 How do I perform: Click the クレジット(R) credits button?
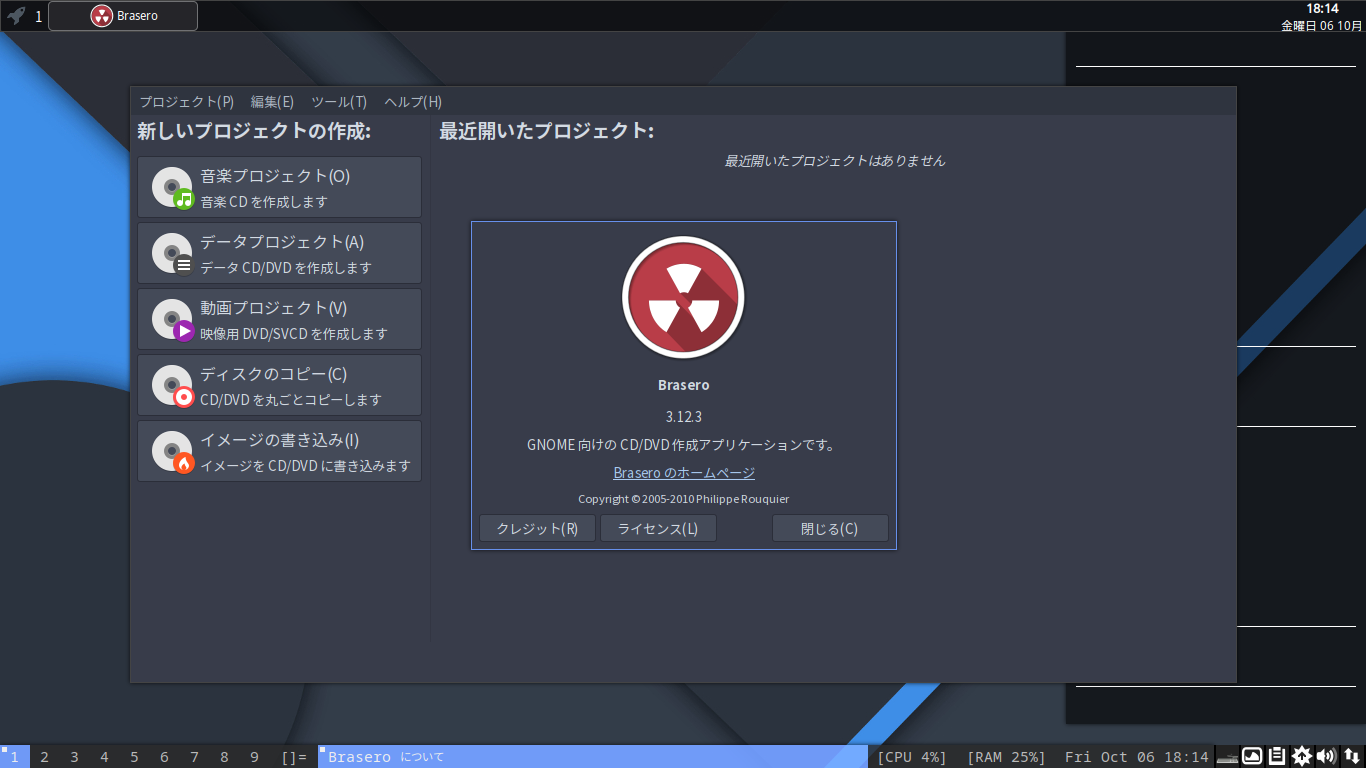click(538, 529)
